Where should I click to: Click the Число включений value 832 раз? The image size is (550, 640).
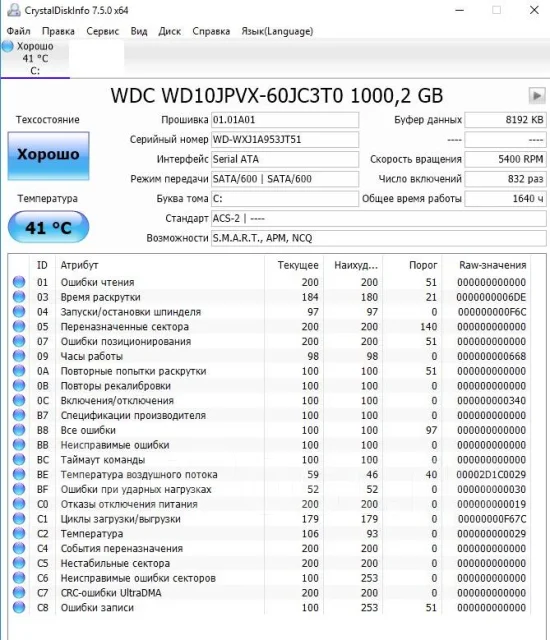click(505, 179)
